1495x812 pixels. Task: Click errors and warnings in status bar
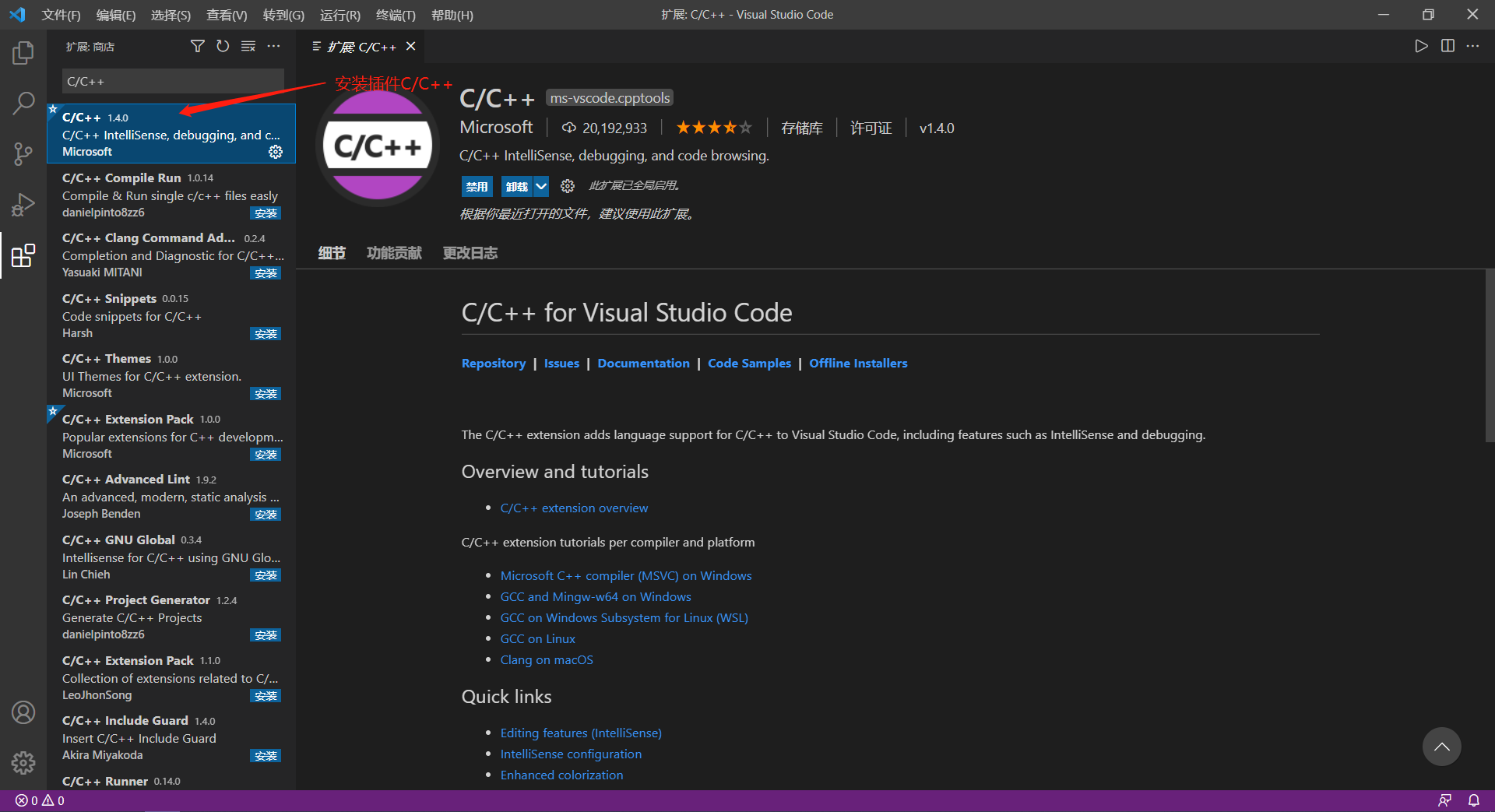[x=40, y=800]
